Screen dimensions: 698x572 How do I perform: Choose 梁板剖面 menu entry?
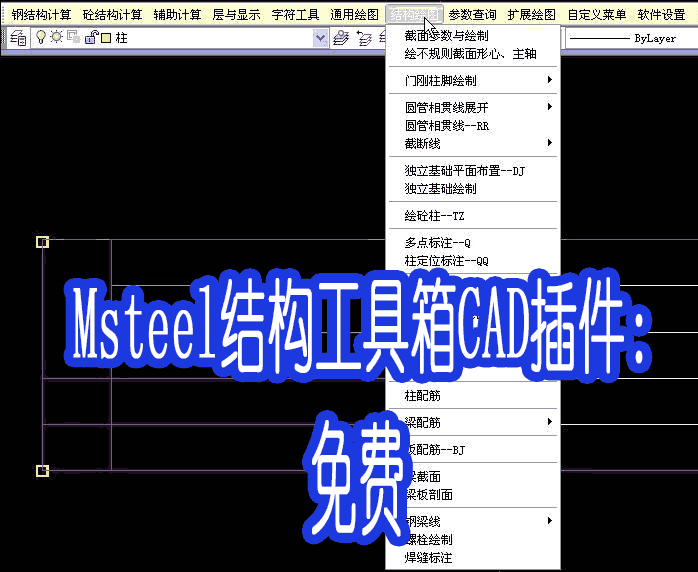click(x=473, y=495)
